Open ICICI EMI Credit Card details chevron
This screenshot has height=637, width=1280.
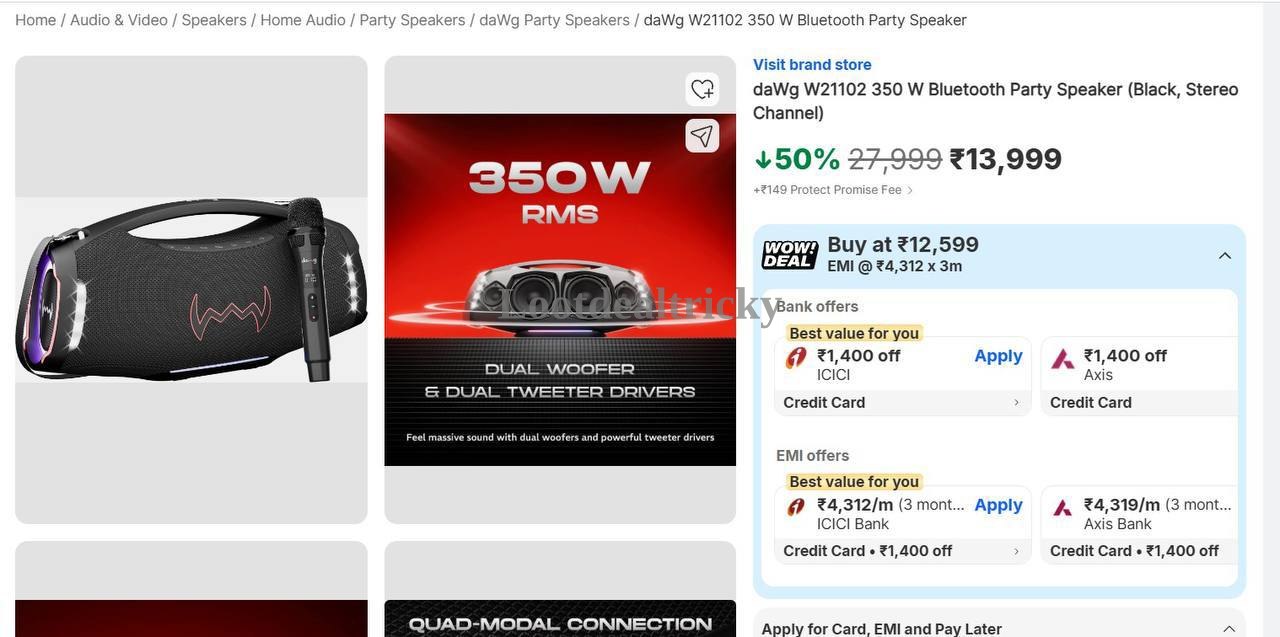click(x=1016, y=551)
